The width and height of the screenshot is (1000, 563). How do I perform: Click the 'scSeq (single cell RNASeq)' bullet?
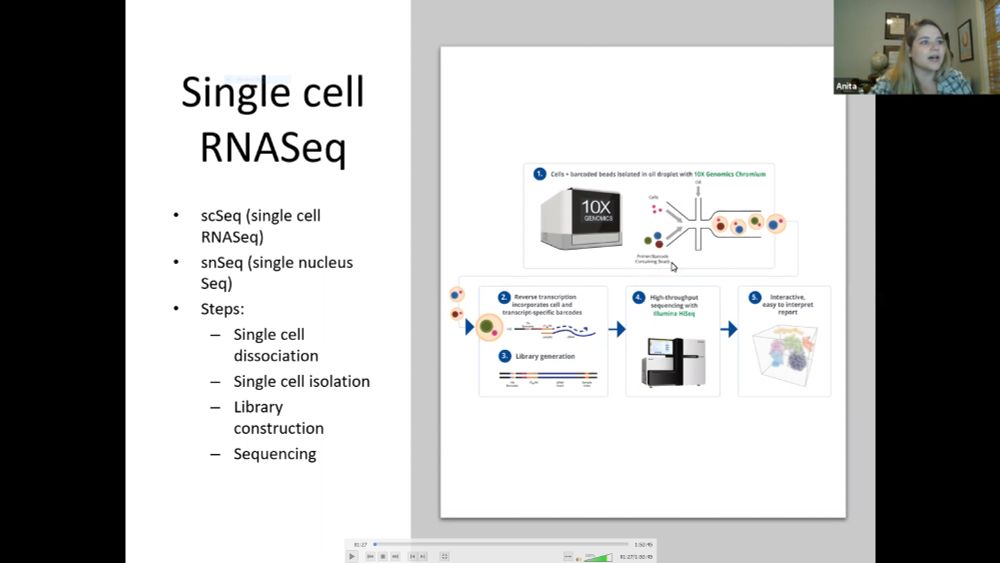[260, 226]
